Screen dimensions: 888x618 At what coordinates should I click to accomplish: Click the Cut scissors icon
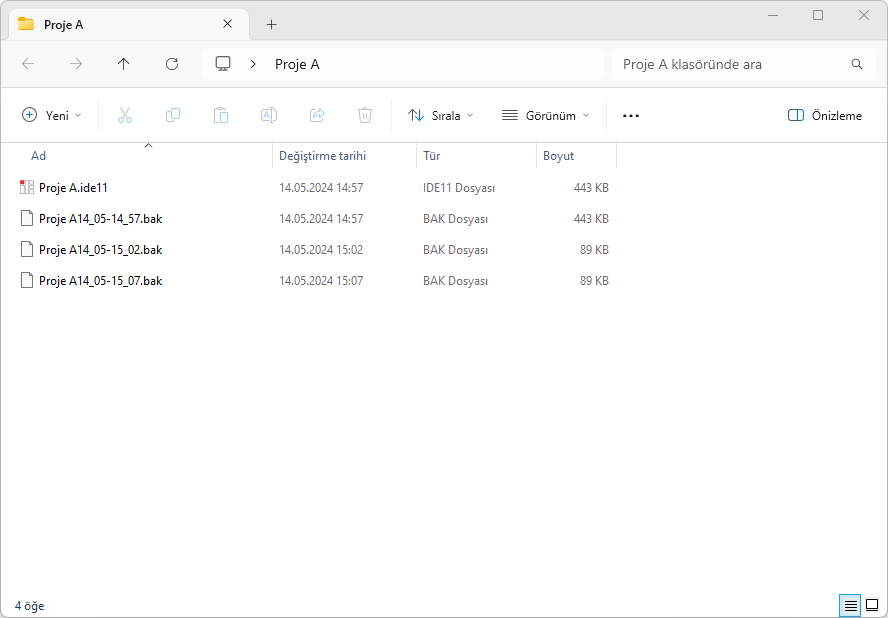[125, 115]
